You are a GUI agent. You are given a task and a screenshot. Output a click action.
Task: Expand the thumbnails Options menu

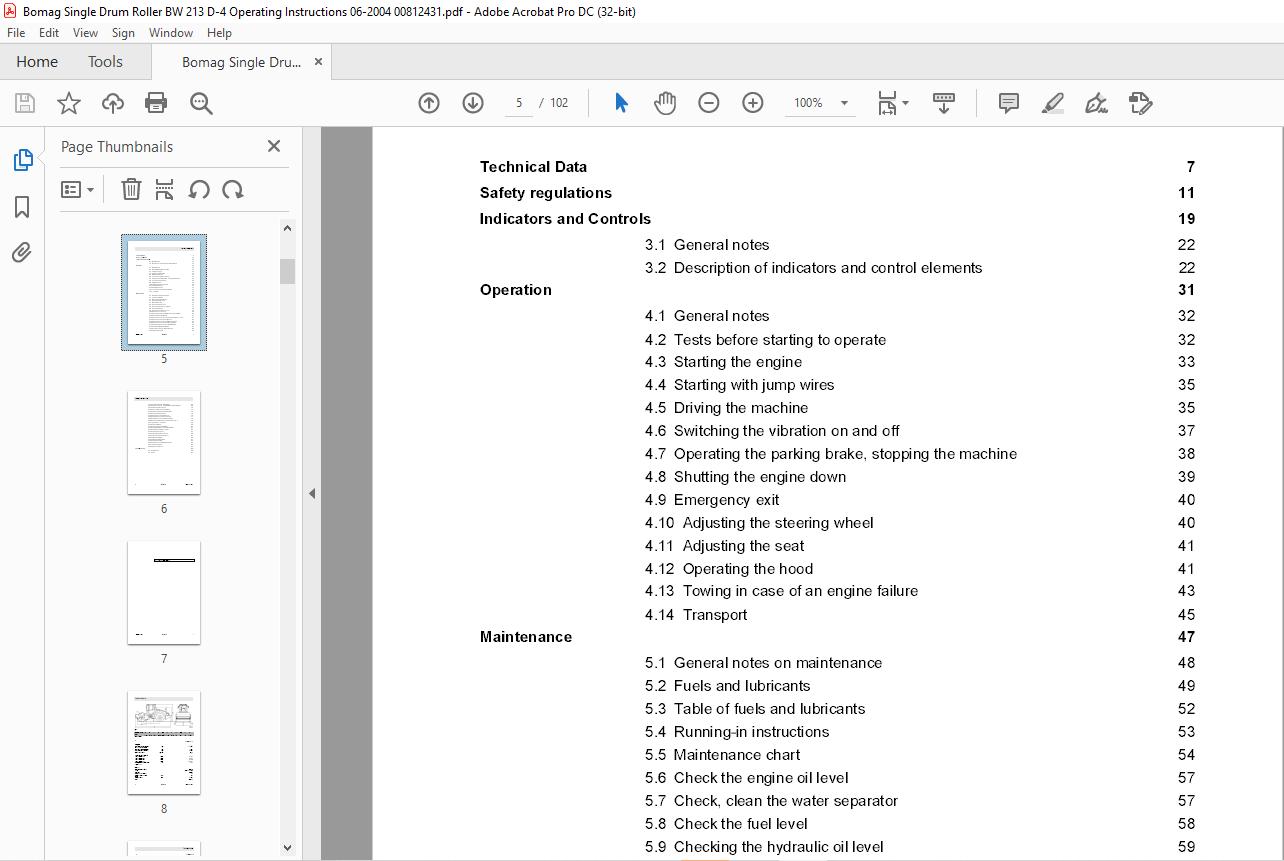[77, 189]
